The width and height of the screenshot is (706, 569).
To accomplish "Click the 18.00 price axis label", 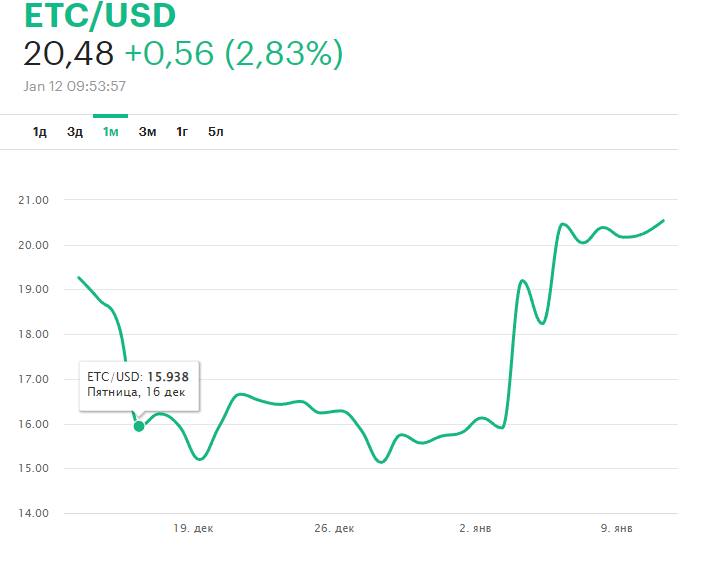I will 33,335.
